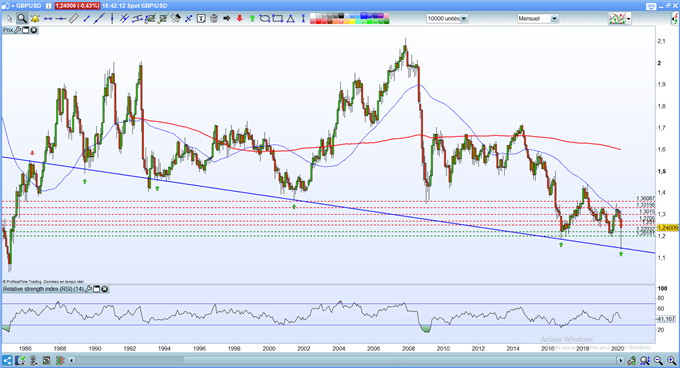The width and height of the screenshot is (680, 368).
Task: Insert a red down arrow marker
Action: coord(239,19)
